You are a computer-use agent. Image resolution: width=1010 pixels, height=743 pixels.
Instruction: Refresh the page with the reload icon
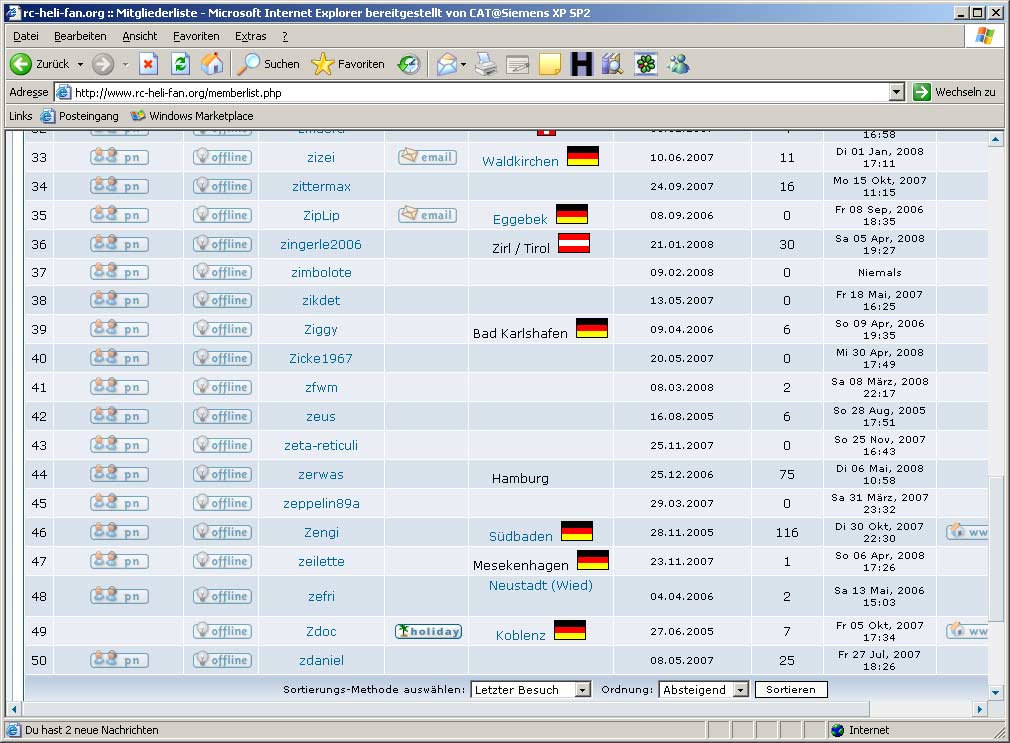181,64
